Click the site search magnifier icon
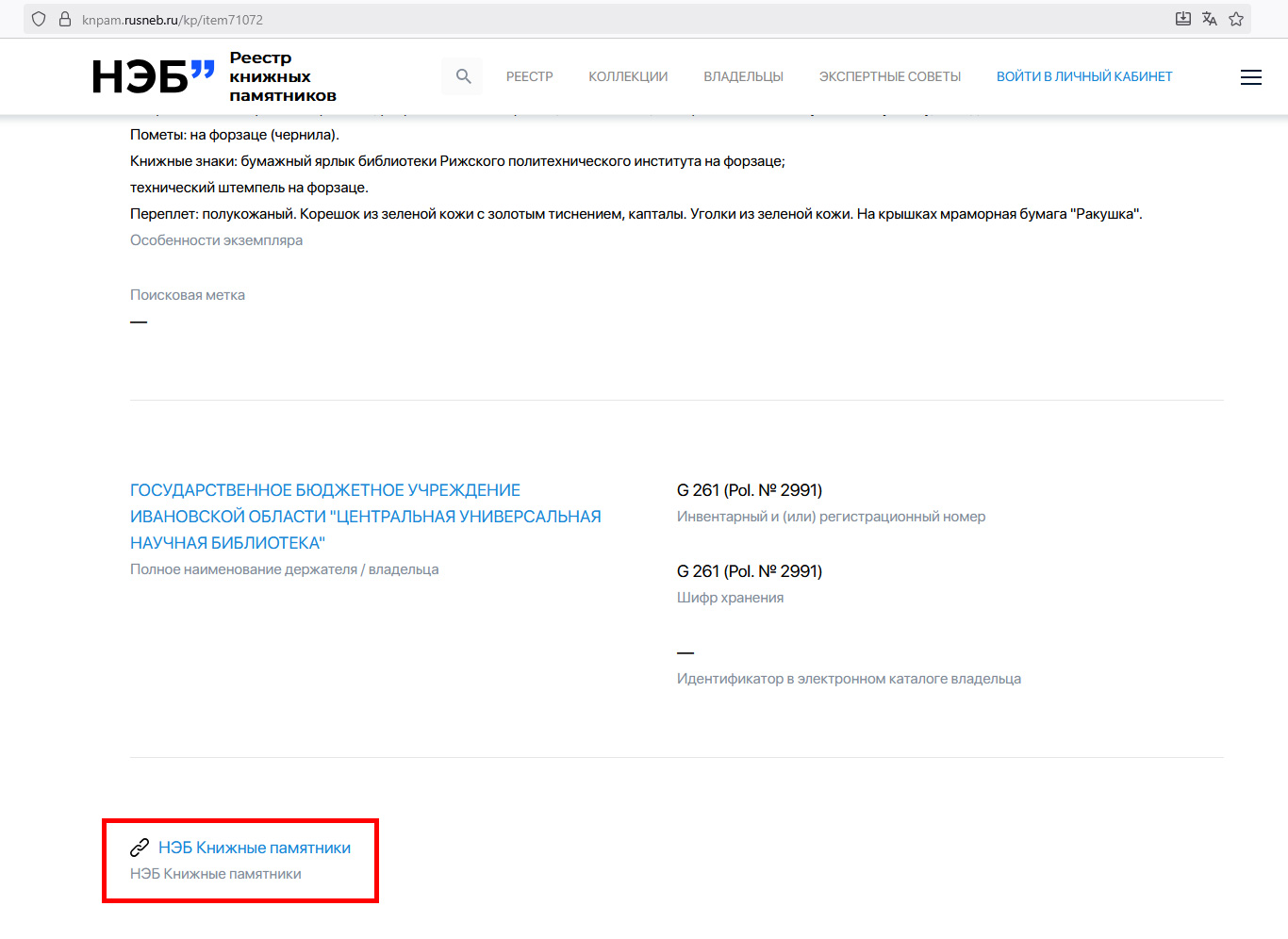Viewport: 1288px width, 939px height. pos(463,76)
